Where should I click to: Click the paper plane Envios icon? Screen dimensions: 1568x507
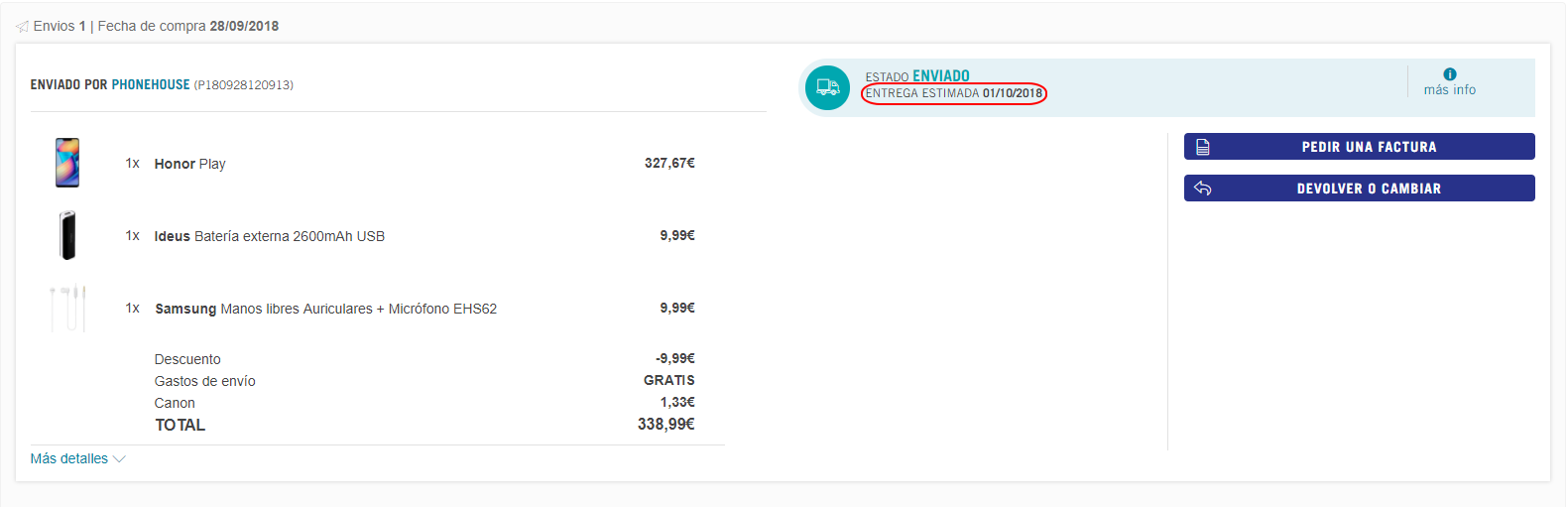22,27
